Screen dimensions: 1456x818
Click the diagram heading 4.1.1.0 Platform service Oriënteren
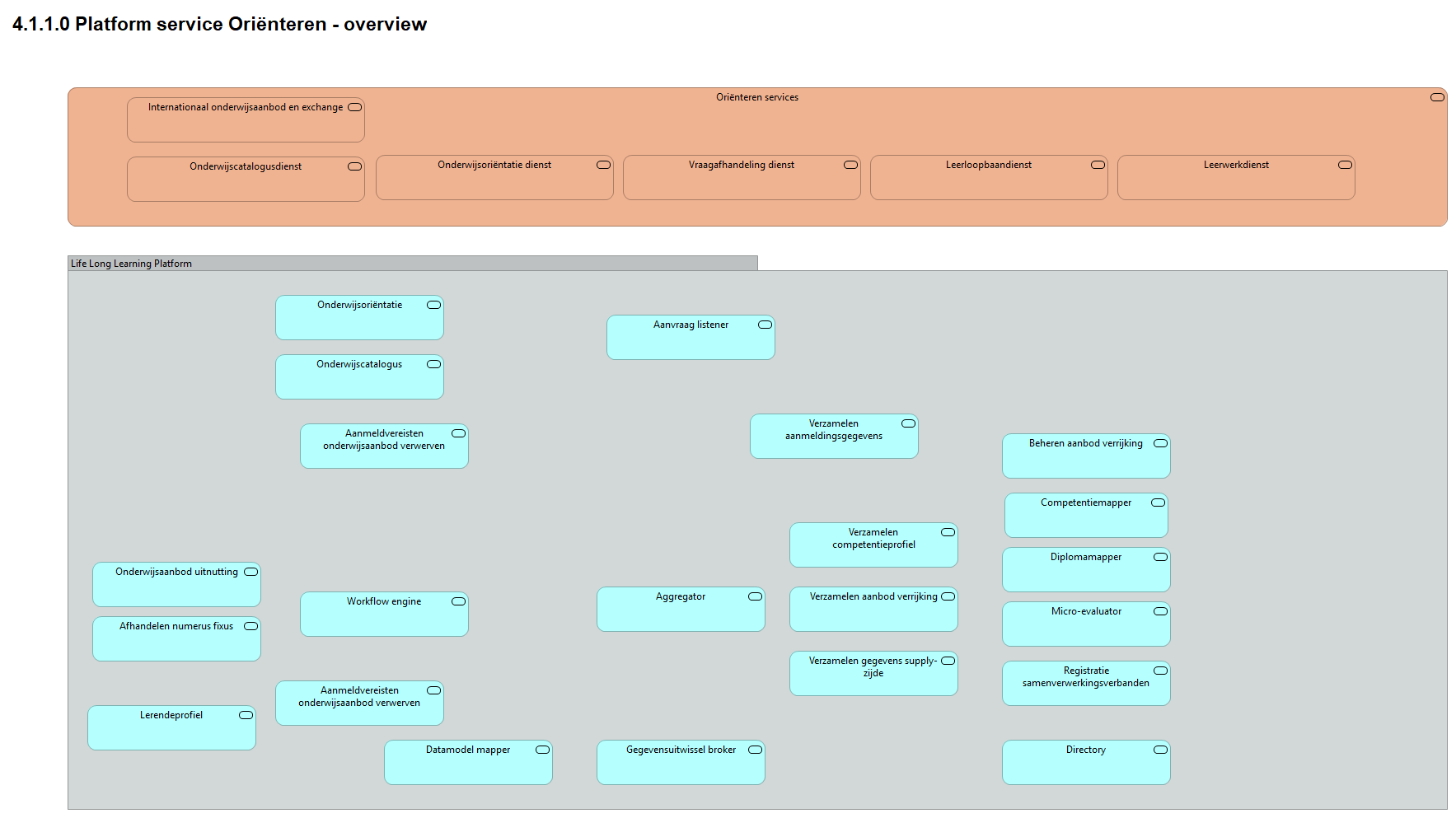(220, 24)
